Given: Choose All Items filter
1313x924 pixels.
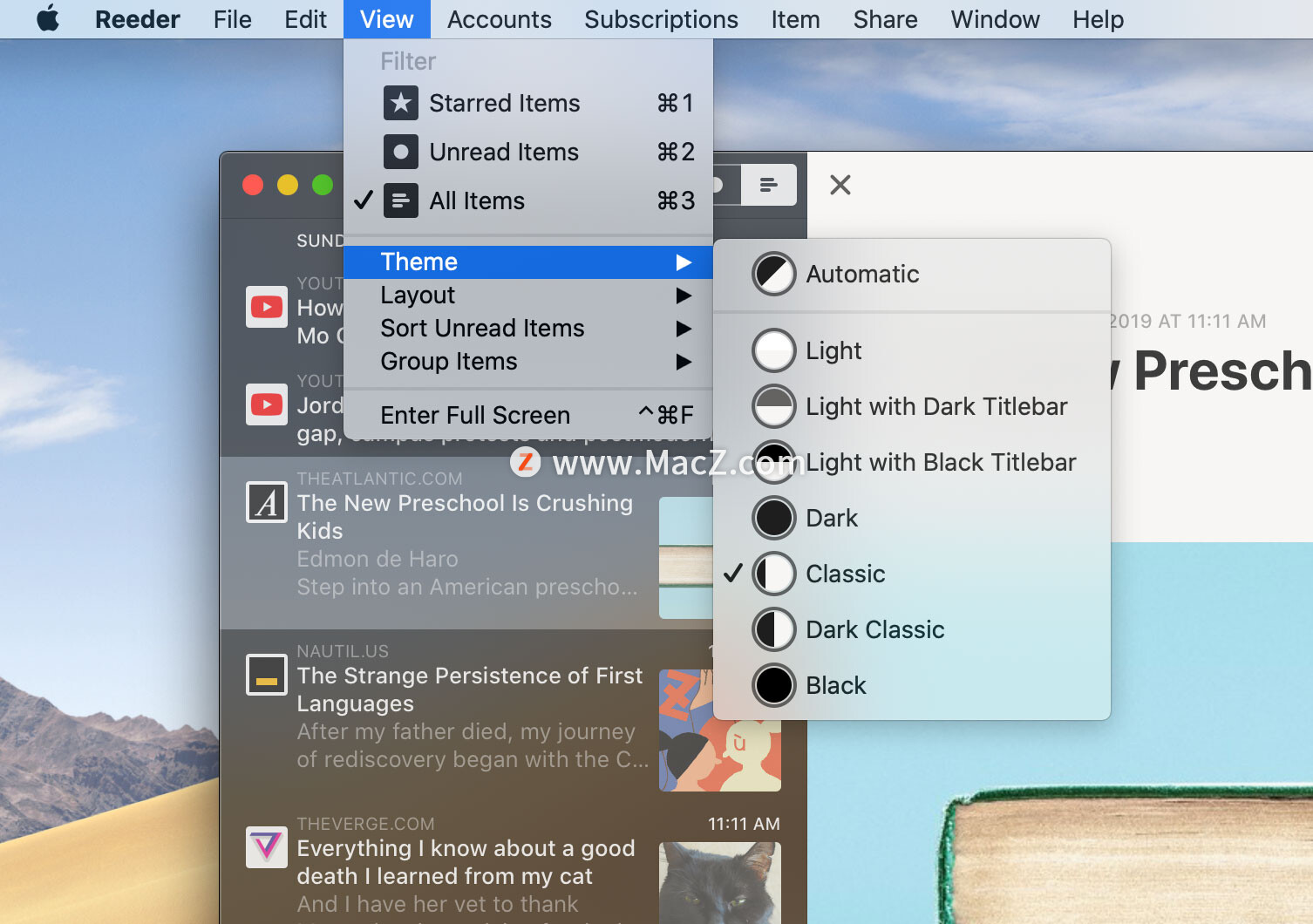Looking at the screenshot, I should point(528,200).
